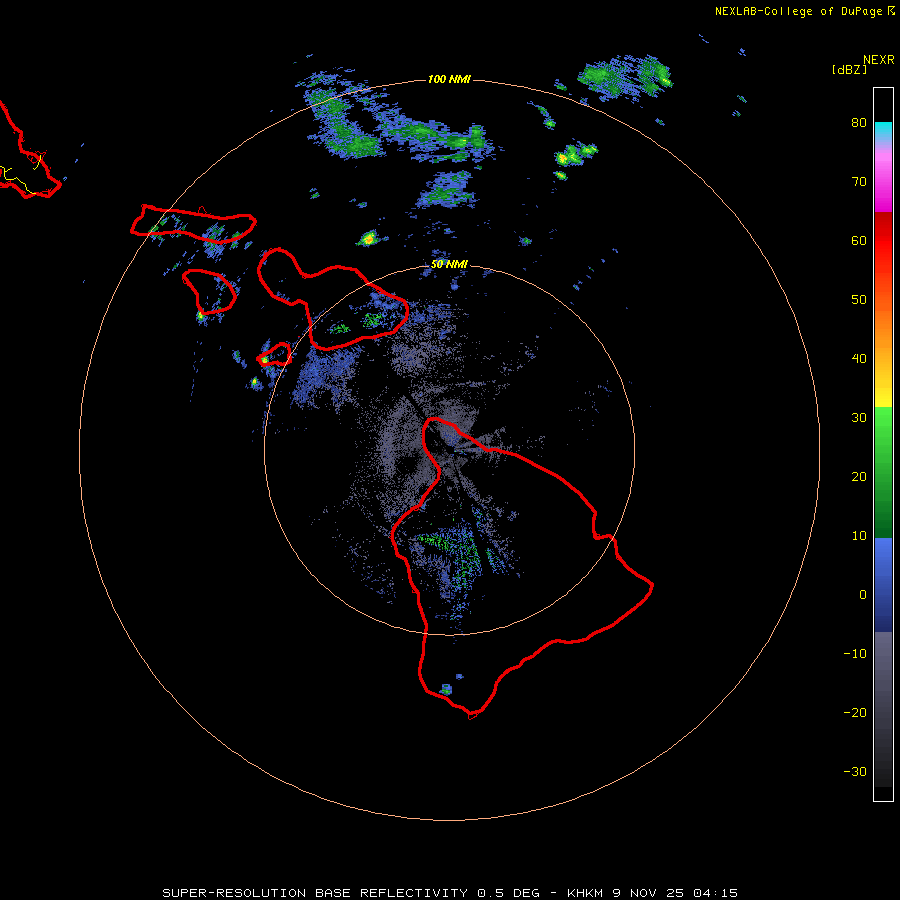Image resolution: width=900 pixels, height=900 pixels.
Task: Click the -10 value on dBZ scale
Action: [855, 654]
